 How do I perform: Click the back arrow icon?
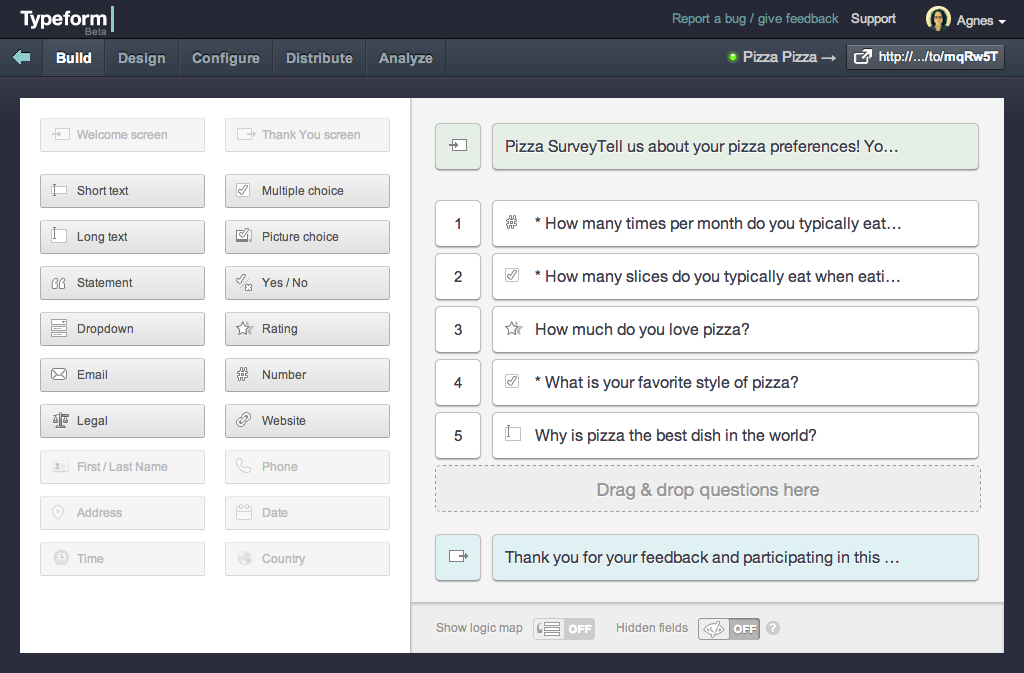pyautogui.click(x=22, y=57)
